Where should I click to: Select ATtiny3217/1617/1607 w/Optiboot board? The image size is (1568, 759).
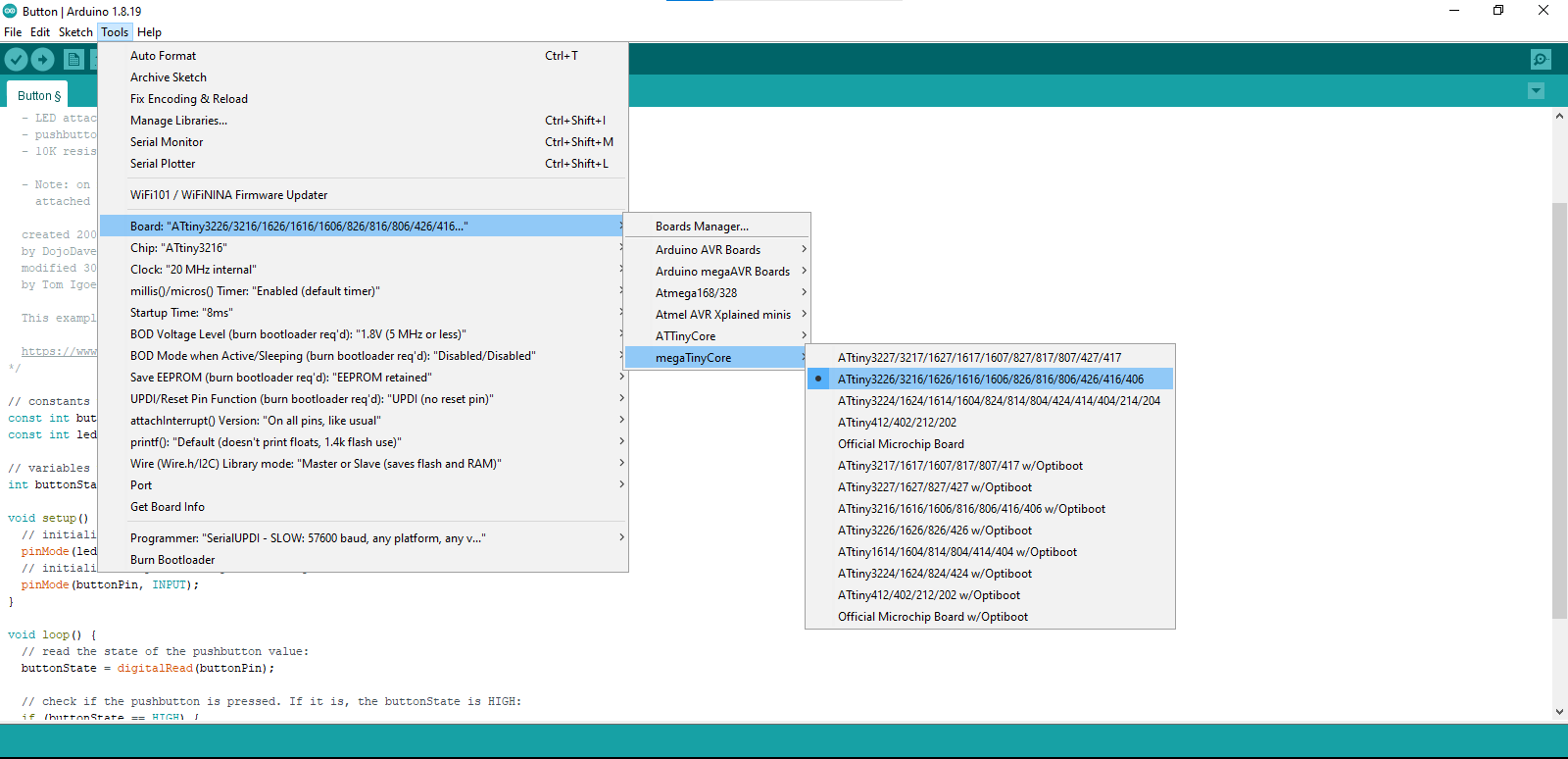point(990,466)
